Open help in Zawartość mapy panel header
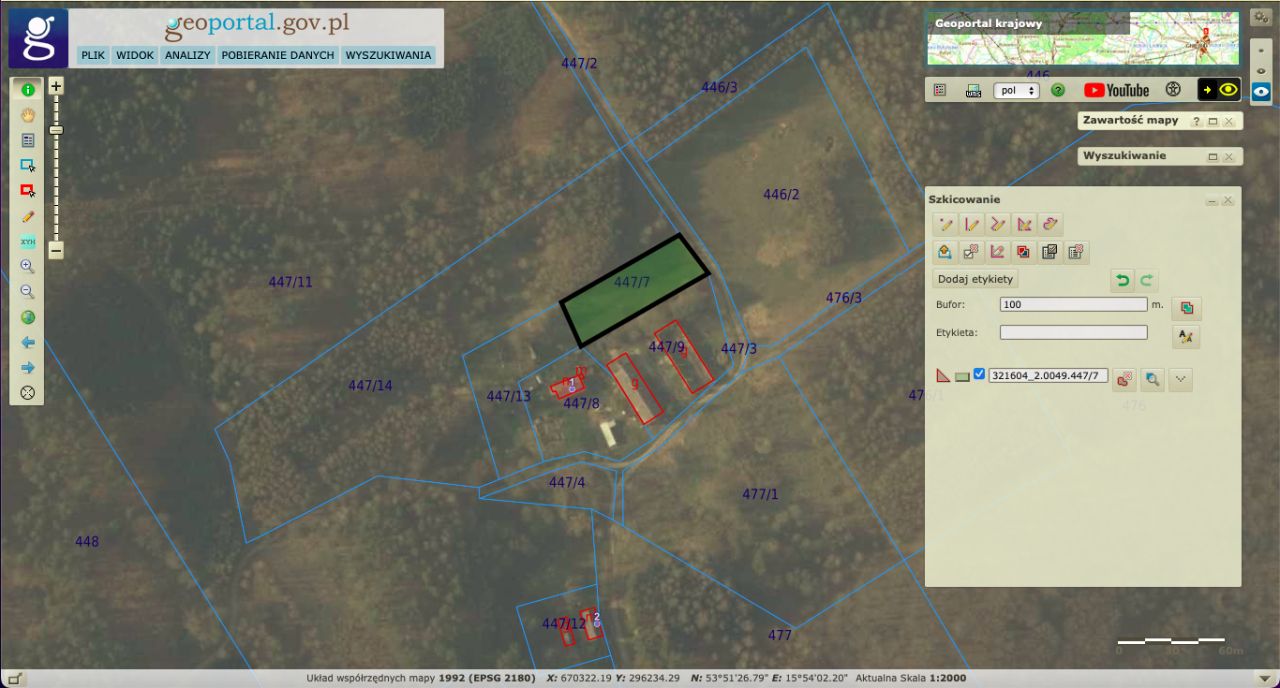The width and height of the screenshot is (1280, 688). click(1196, 121)
